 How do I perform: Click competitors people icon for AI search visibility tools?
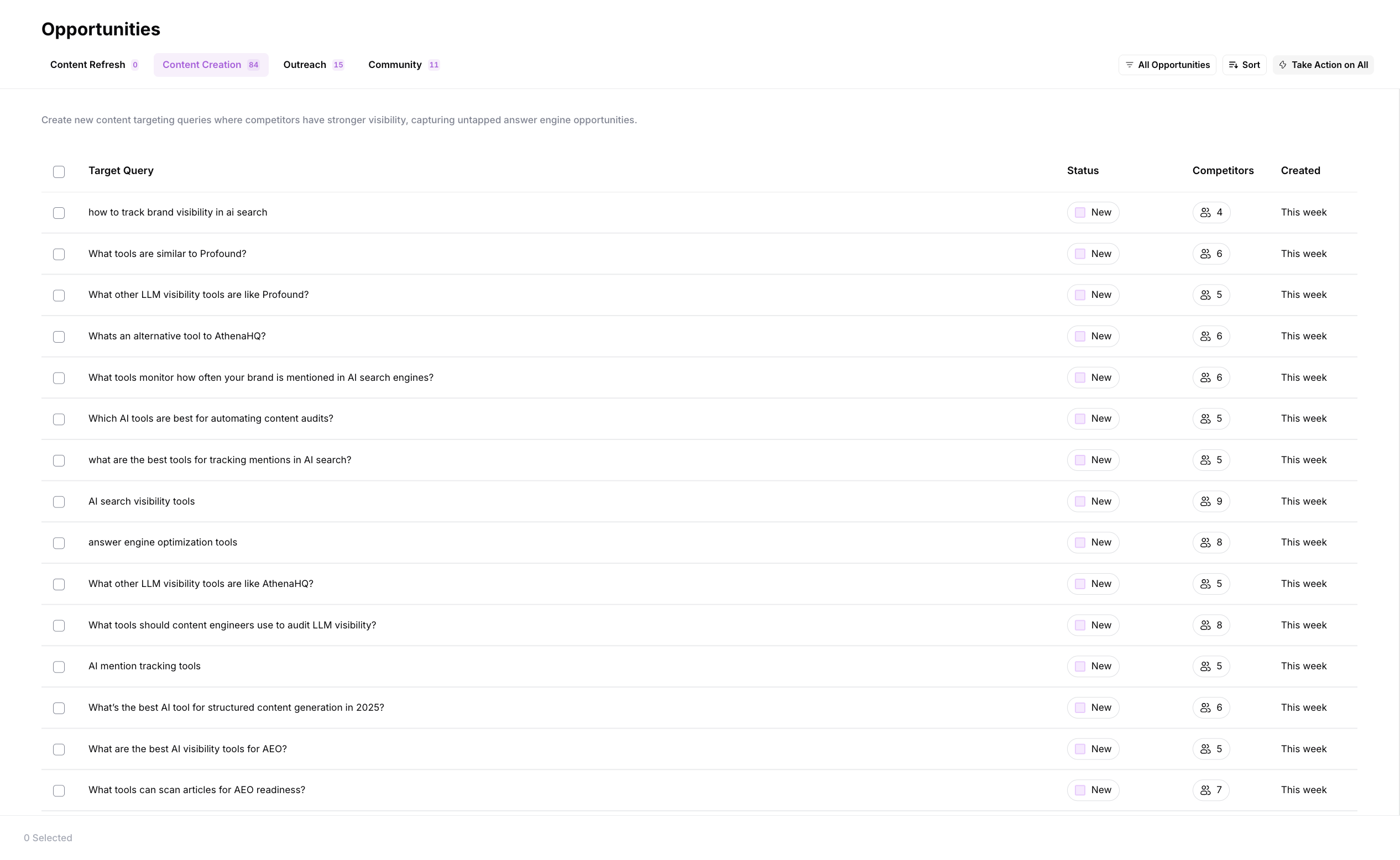[1205, 501]
